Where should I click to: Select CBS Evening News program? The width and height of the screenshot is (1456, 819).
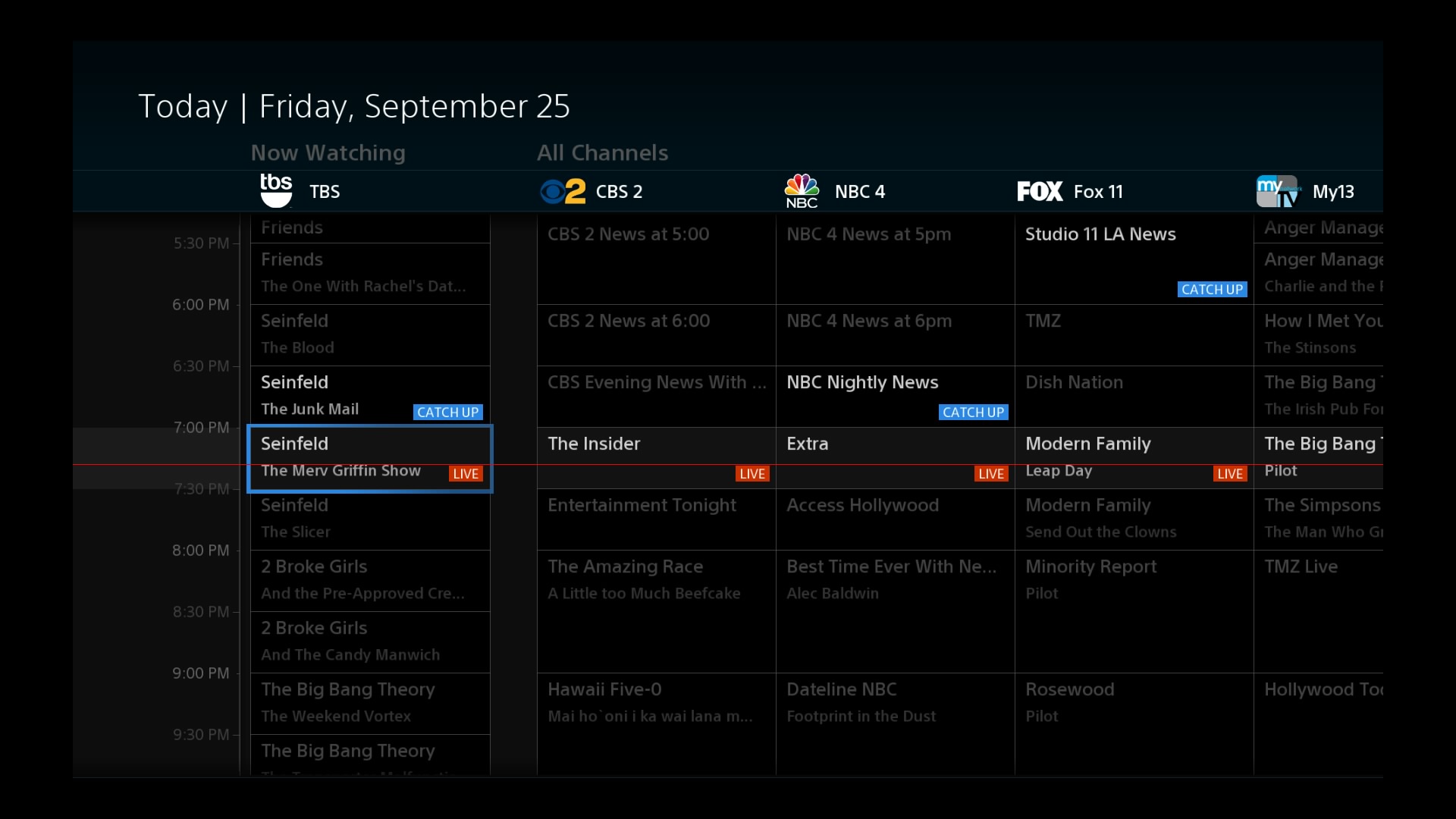[656, 397]
